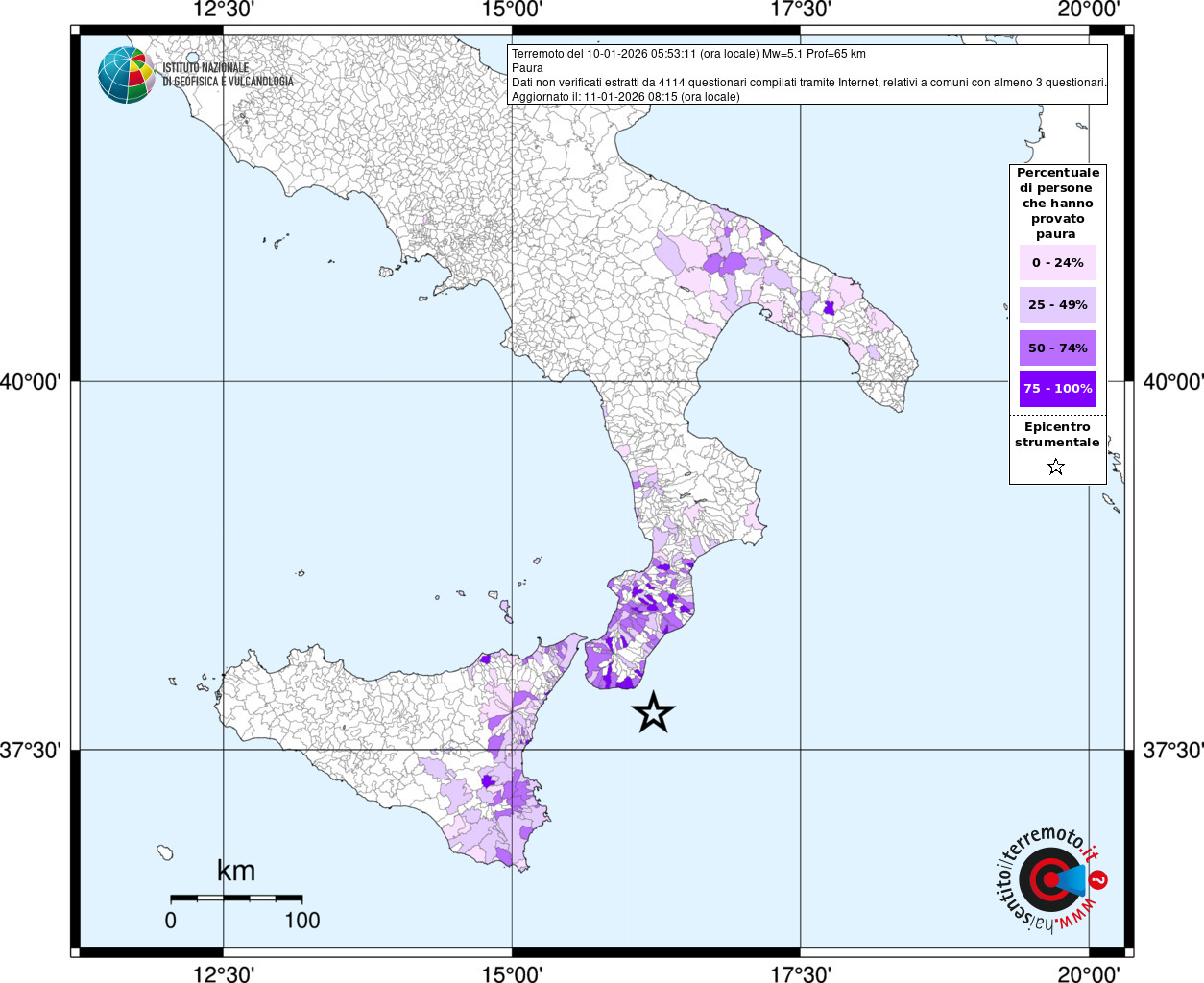Click the haisentitoilterremoto.it target logo
Viewport: 1204px width, 983px height.
click(x=1047, y=879)
